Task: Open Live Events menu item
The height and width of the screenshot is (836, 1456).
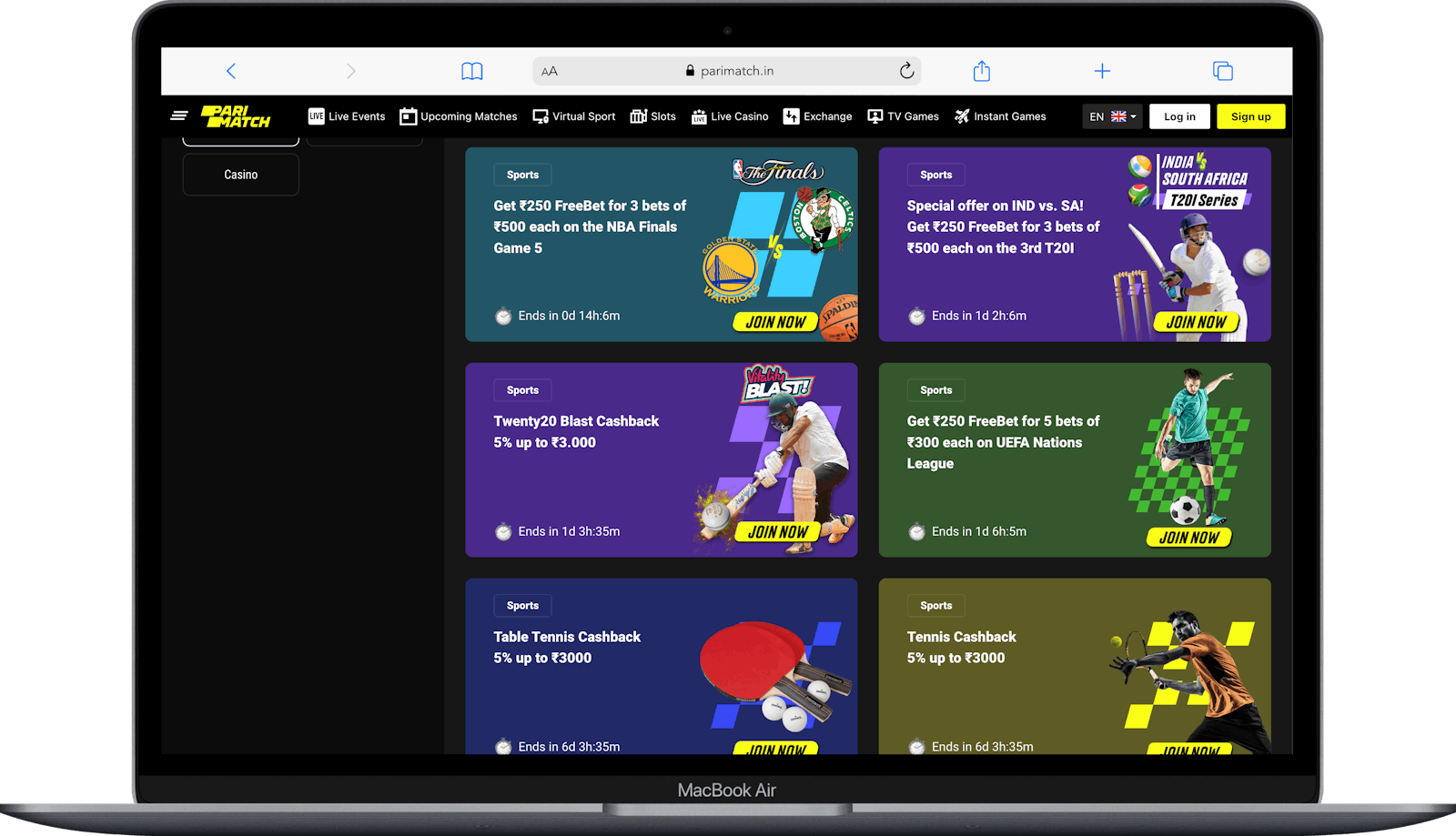Action: [347, 116]
